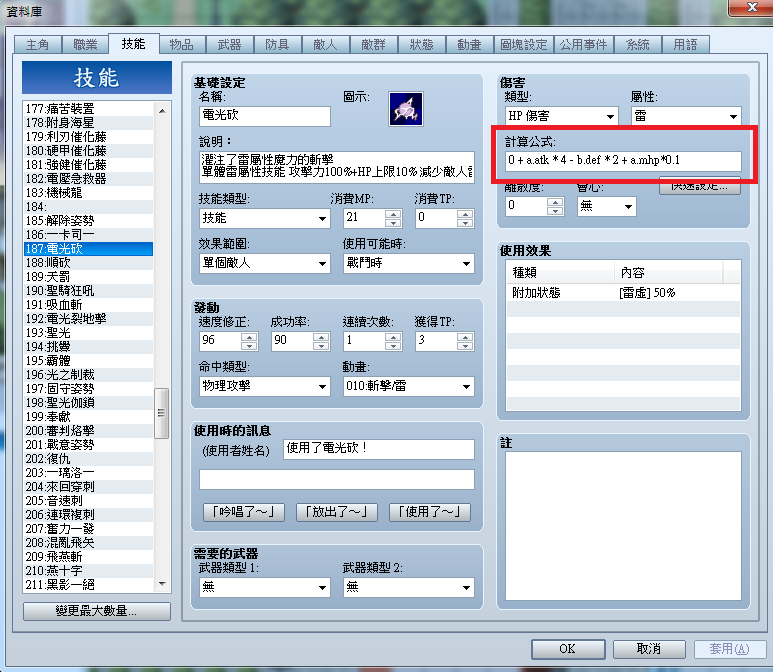Increase 連續次數 with up arrow
This screenshot has height=672, width=773.
pyautogui.click(x=393, y=337)
